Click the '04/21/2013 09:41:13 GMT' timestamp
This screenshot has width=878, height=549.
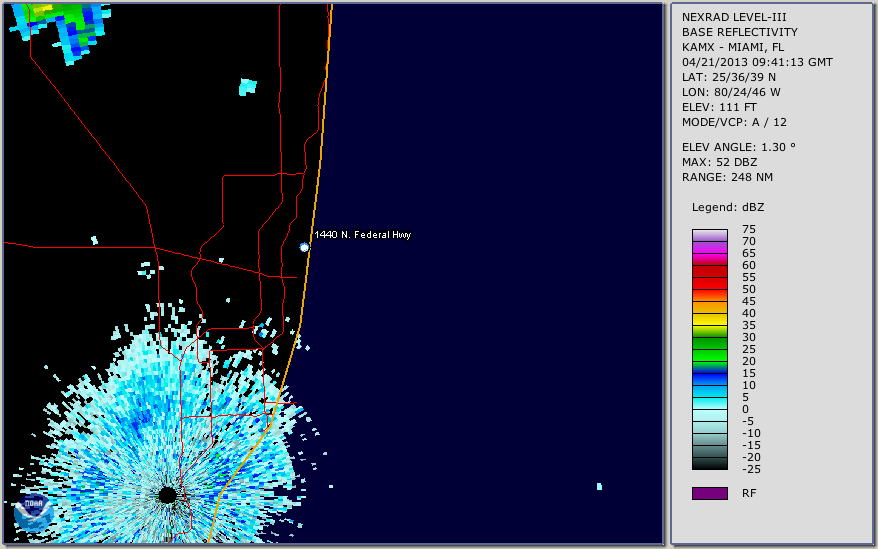[757, 62]
